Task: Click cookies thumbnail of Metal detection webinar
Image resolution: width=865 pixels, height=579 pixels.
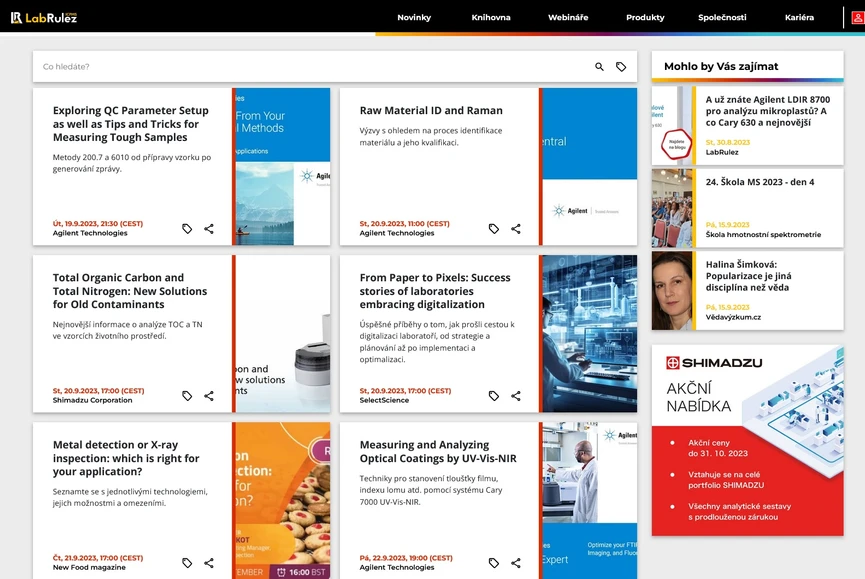Action: (x=283, y=501)
